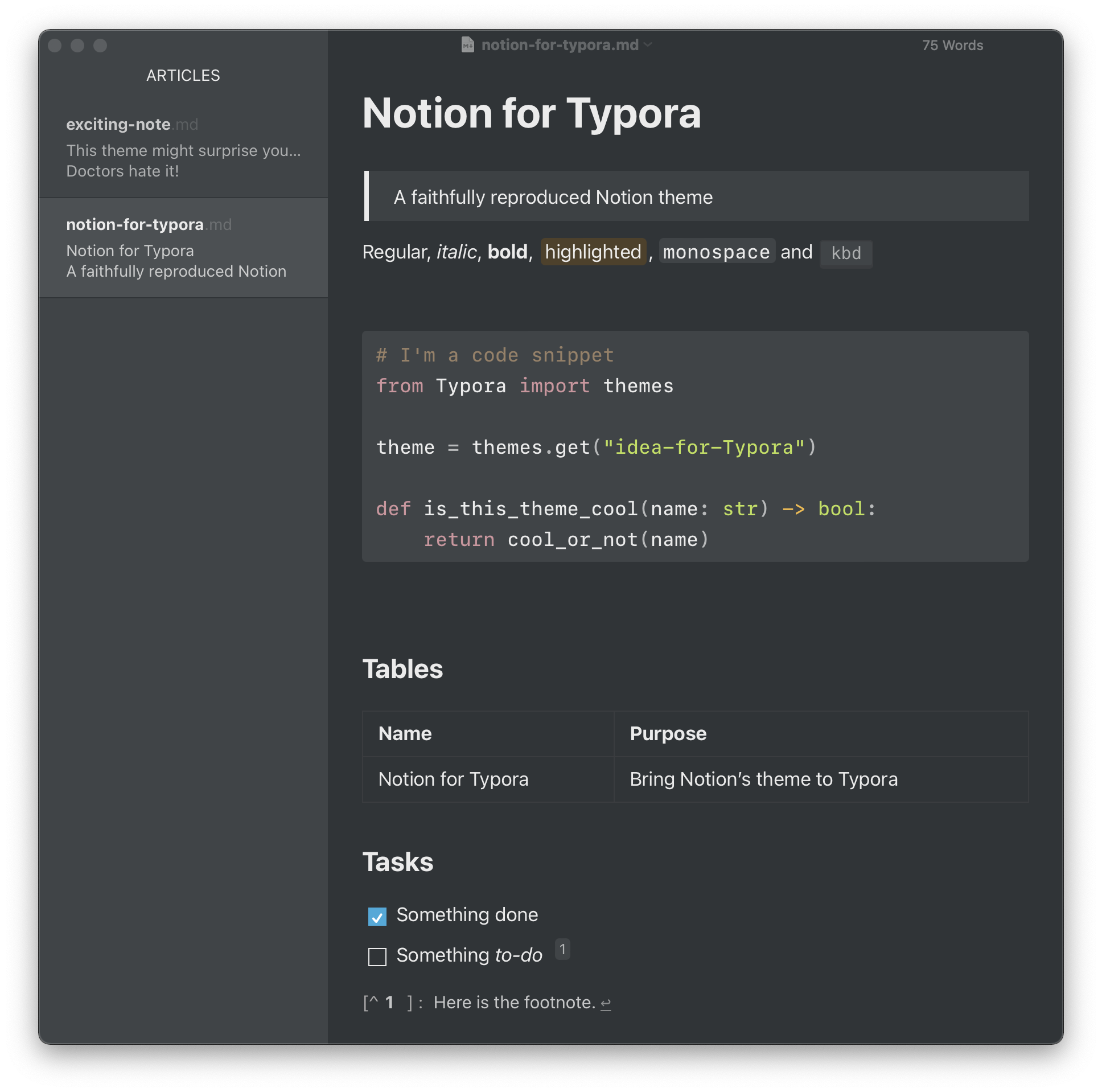Click the footnote reference superscript 1
This screenshot has width=1102, height=1092.
click(562, 949)
